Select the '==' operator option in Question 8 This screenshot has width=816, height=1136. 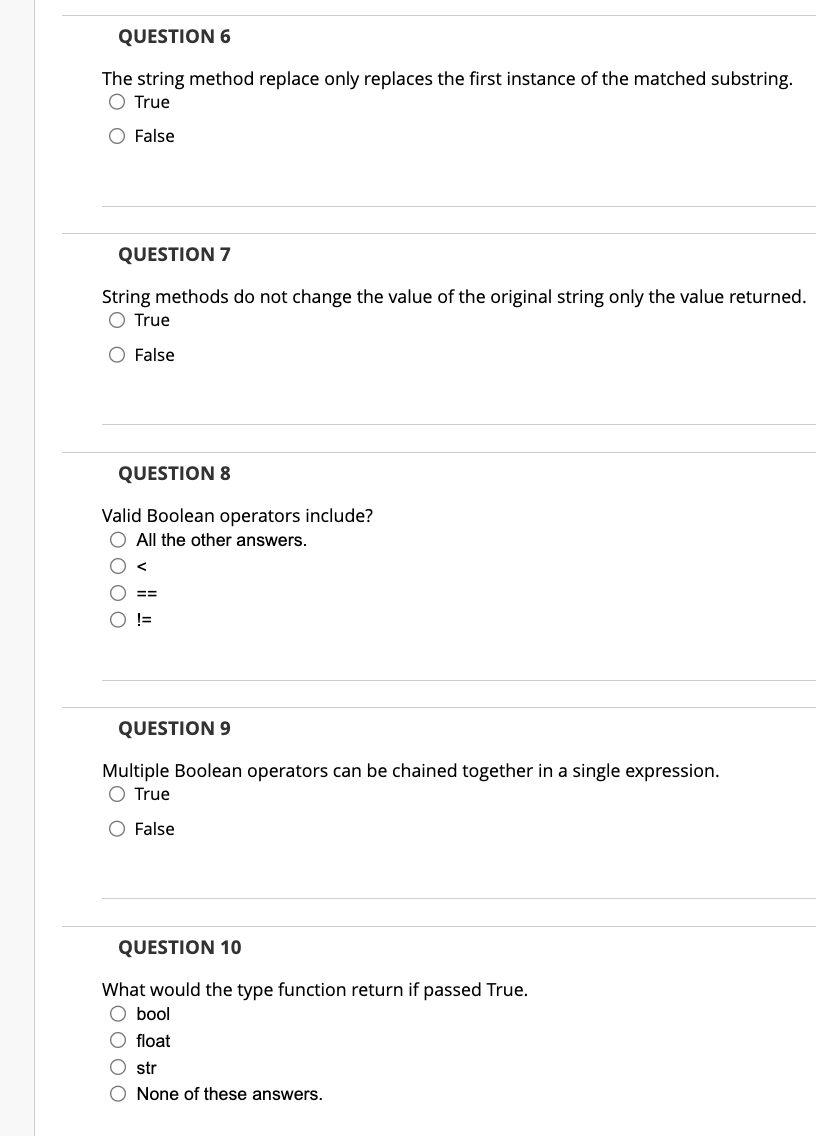click(x=117, y=592)
